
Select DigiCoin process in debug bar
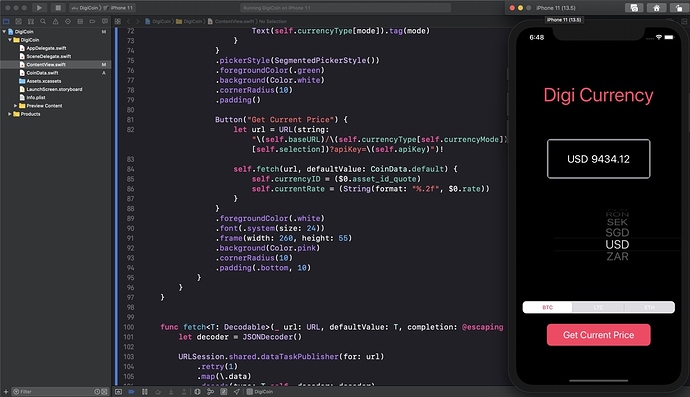point(260,391)
